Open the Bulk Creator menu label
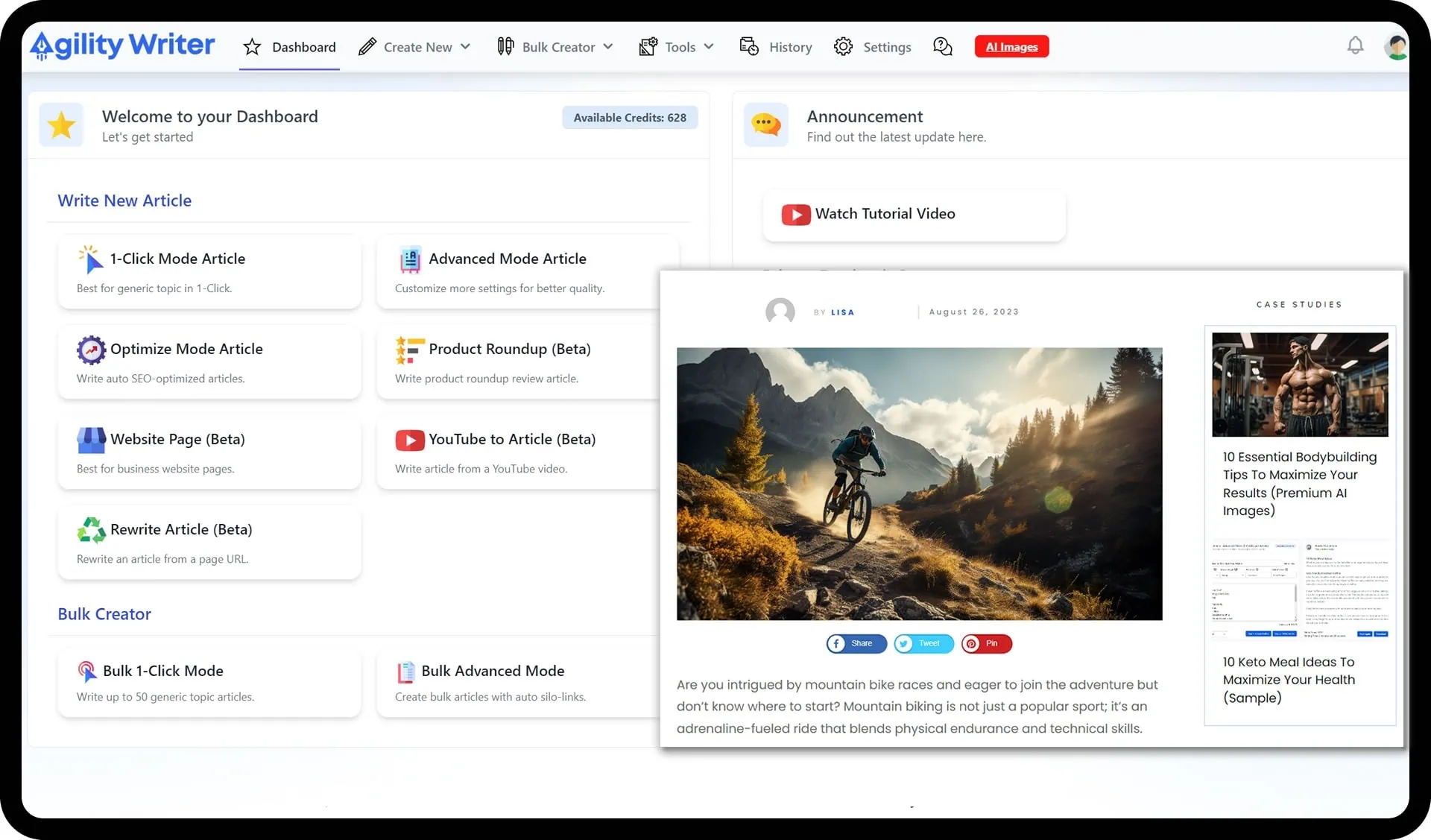The height and width of the screenshot is (840, 1431). click(558, 47)
